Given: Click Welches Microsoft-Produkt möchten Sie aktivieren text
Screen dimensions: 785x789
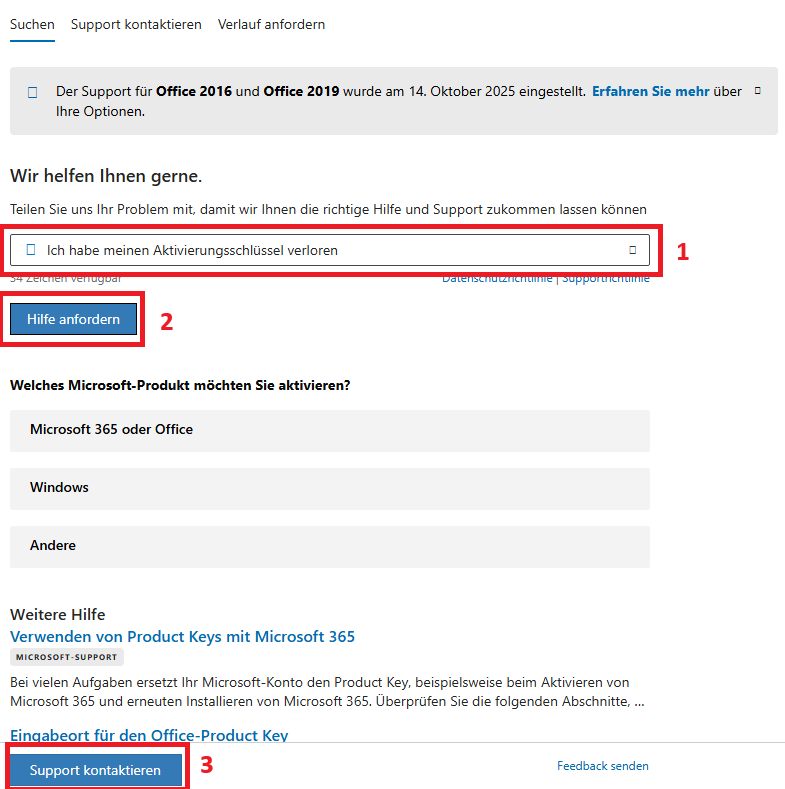Looking at the screenshot, I should pos(180,385).
